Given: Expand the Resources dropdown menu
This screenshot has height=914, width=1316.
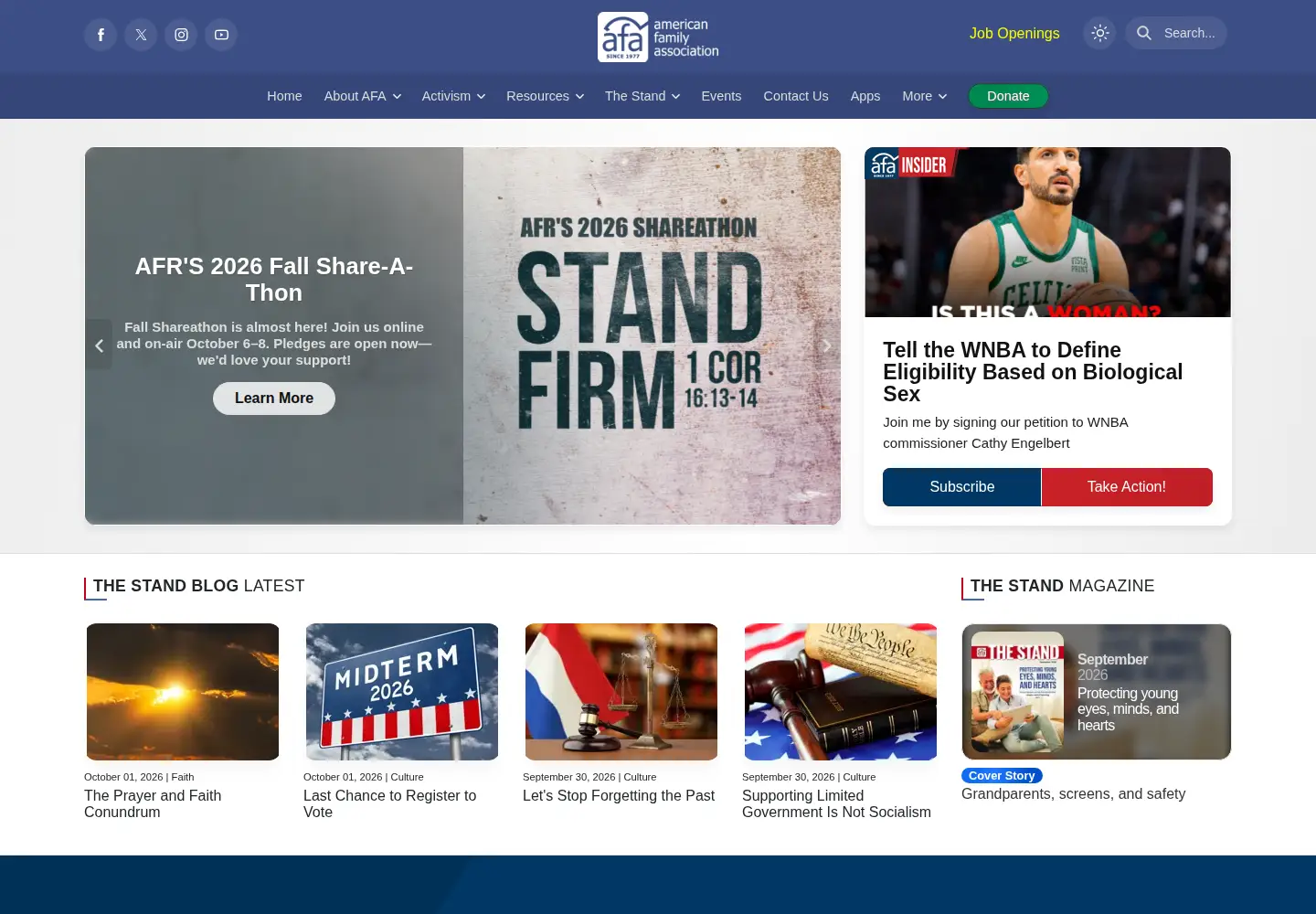Looking at the screenshot, I should click(545, 96).
